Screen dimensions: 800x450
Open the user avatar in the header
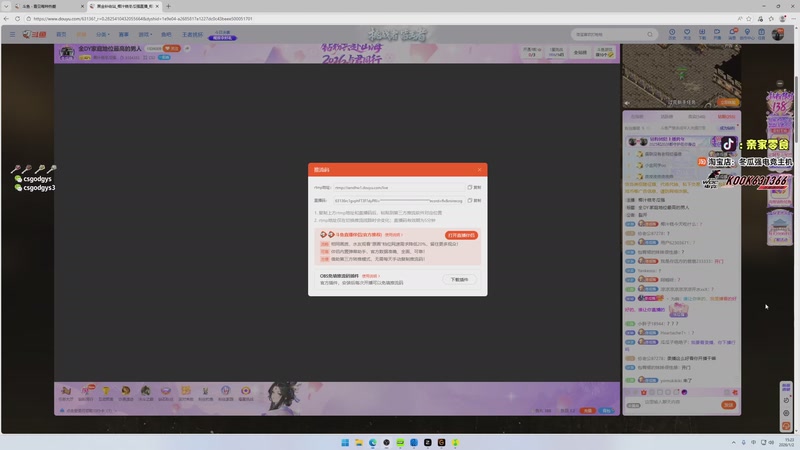coord(778,34)
